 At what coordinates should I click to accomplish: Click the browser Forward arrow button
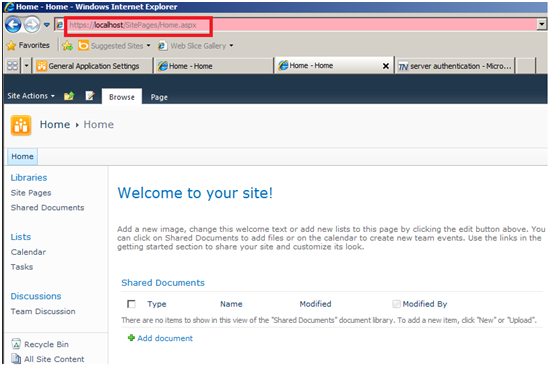click(x=32, y=25)
